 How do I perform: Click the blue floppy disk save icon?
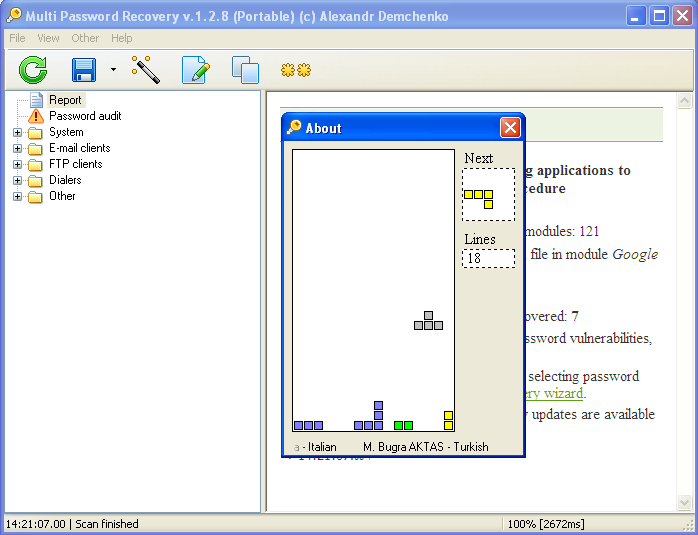(84, 70)
